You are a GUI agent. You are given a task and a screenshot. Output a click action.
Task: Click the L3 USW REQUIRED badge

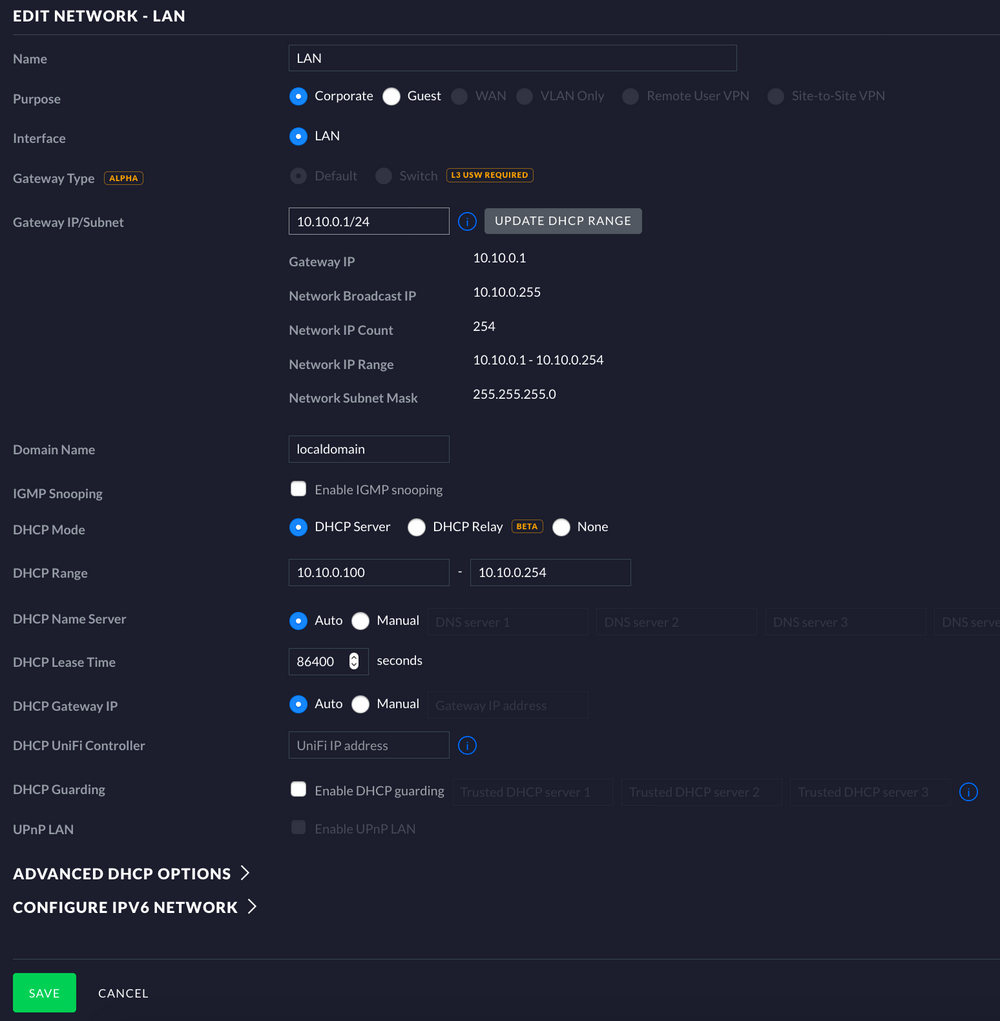pyautogui.click(x=489, y=174)
